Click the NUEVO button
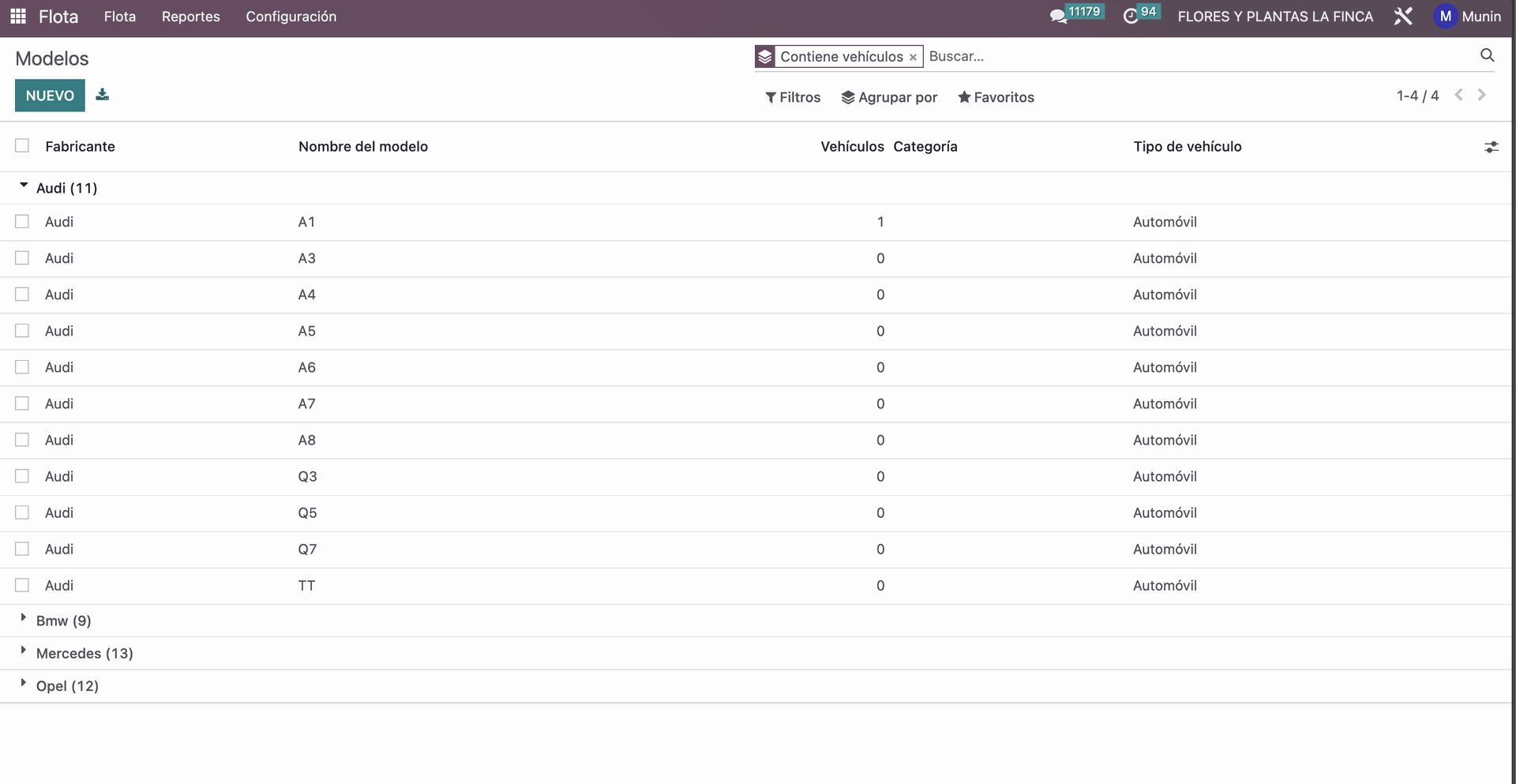The height and width of the screenshot is (784, 1516). (50, 96)
